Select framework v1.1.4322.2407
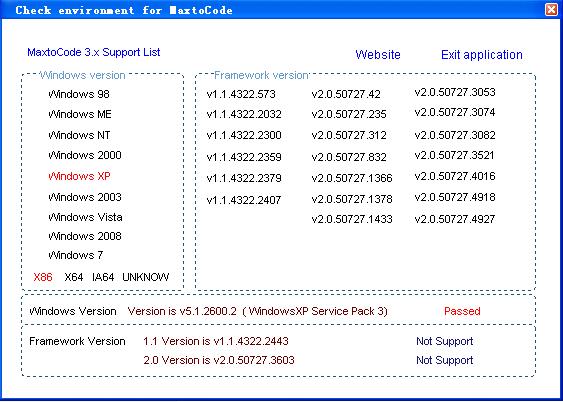The image size is (563, 402). (x=244, y=200)
